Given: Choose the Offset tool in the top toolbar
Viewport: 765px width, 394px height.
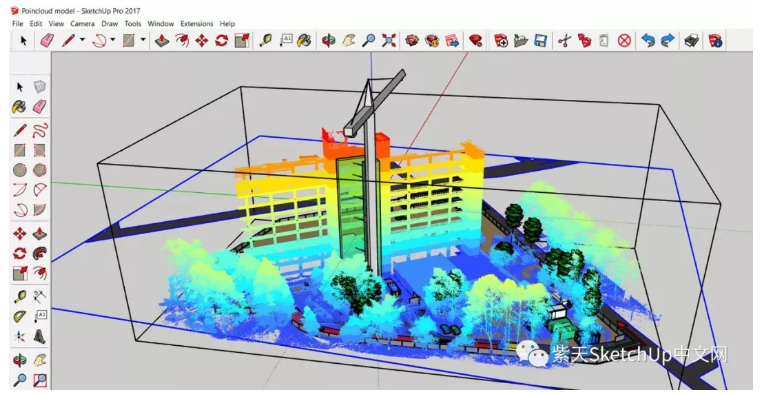Looking at the screenshot, I should pos(182,40).
